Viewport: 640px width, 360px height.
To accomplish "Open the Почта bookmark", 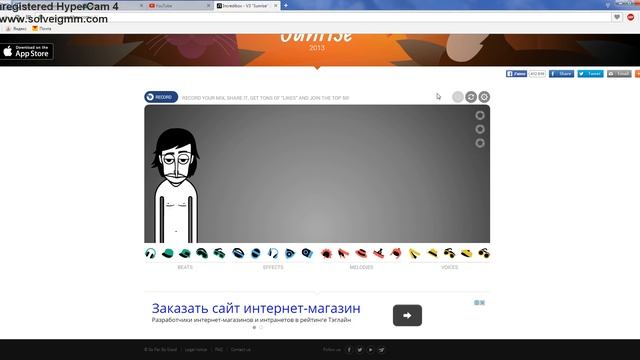I will click(42, 29).
